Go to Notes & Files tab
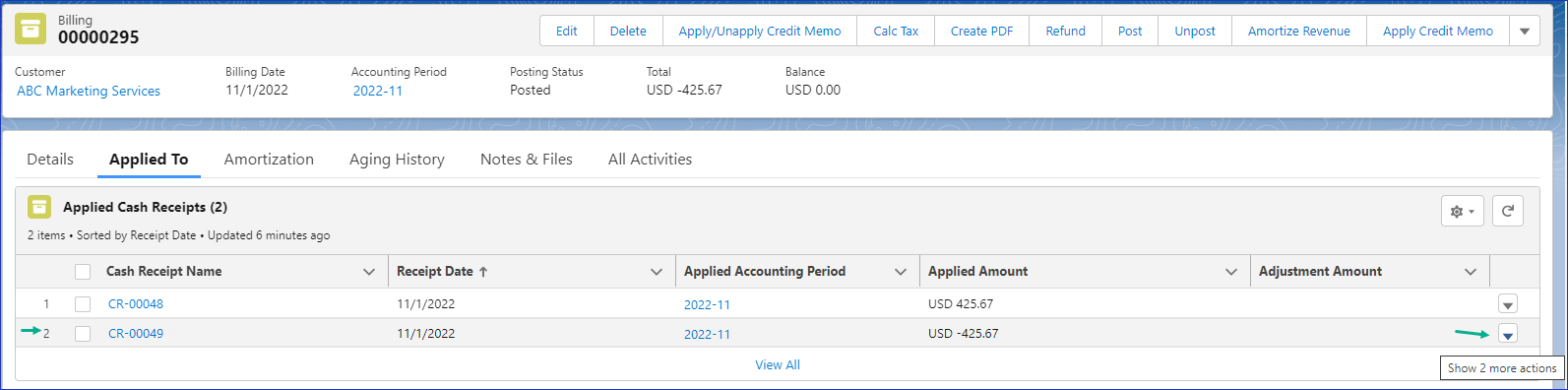This screenshot has width=1568, height=390. coord(527,160)
